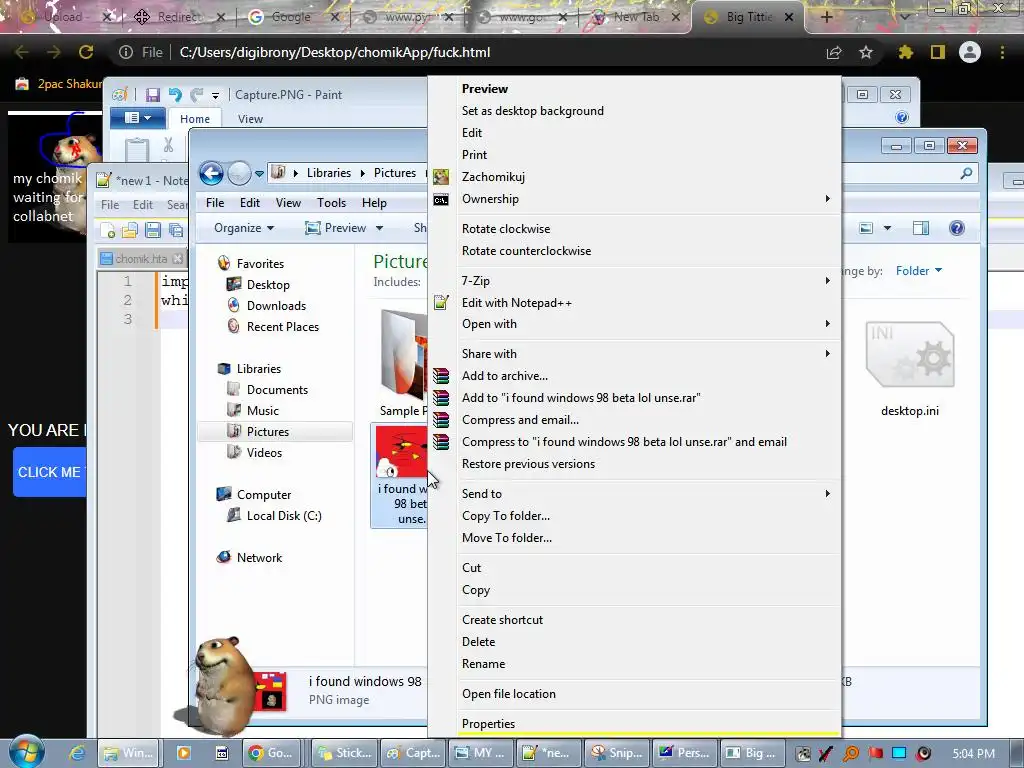Open Explorer's search magnifier icon
This screenshot has width=1024, height=768.
pos(966,173)
